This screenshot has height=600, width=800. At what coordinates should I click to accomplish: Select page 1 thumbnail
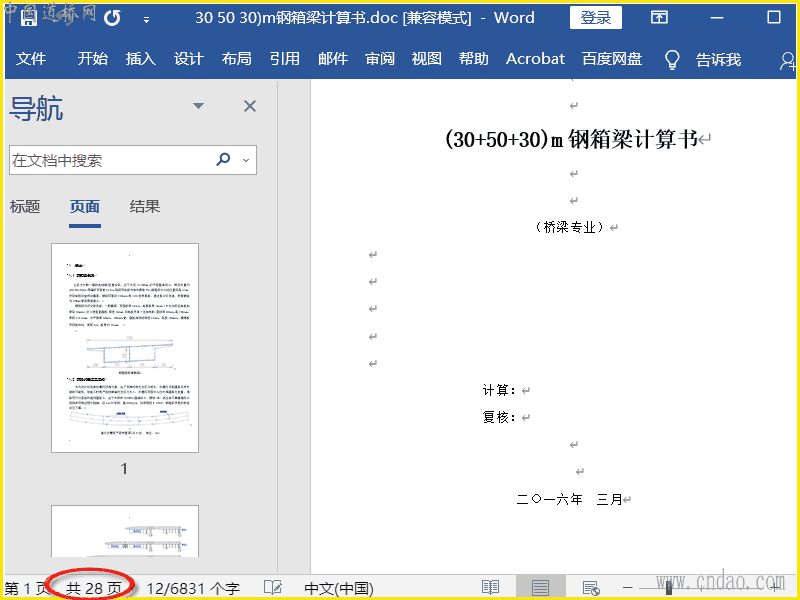coord(125,348)
